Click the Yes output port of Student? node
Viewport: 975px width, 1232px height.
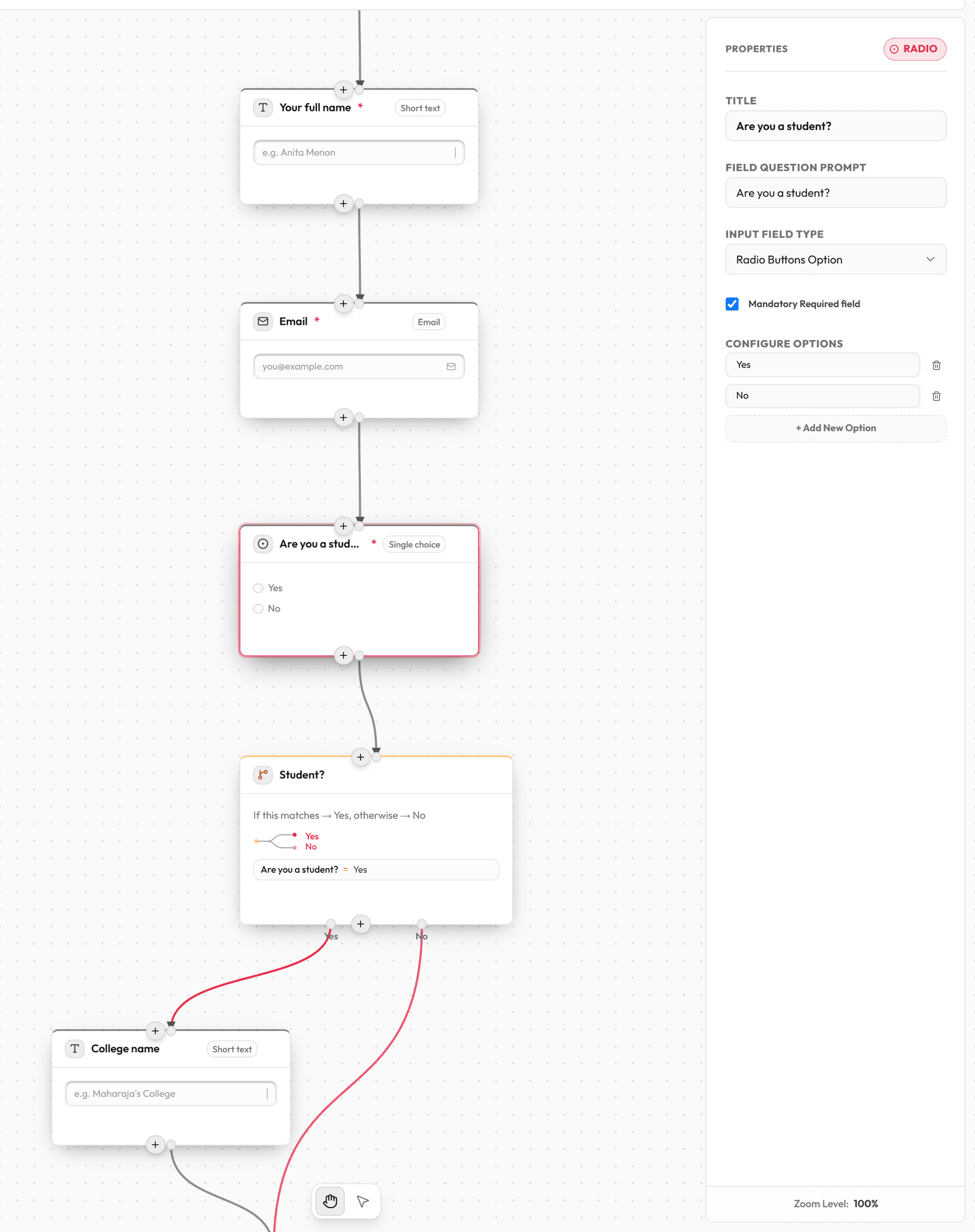coord(331,924)
